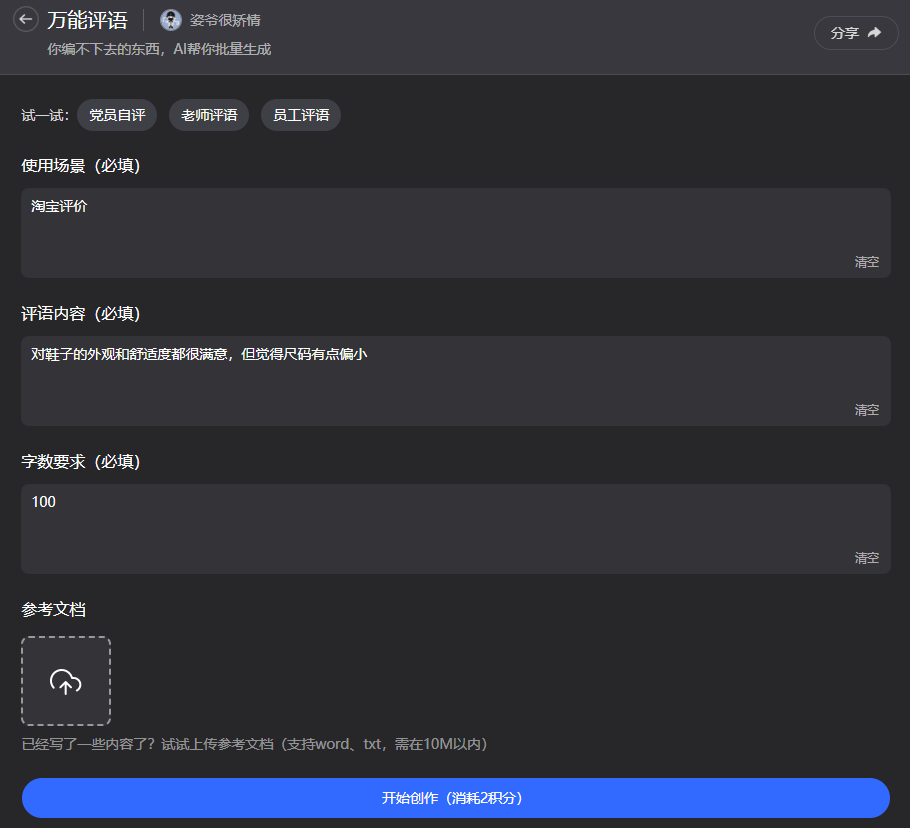The image size is (910, 828).
Task: Select the 党员自评 example chip
Action: click(117, 115)
